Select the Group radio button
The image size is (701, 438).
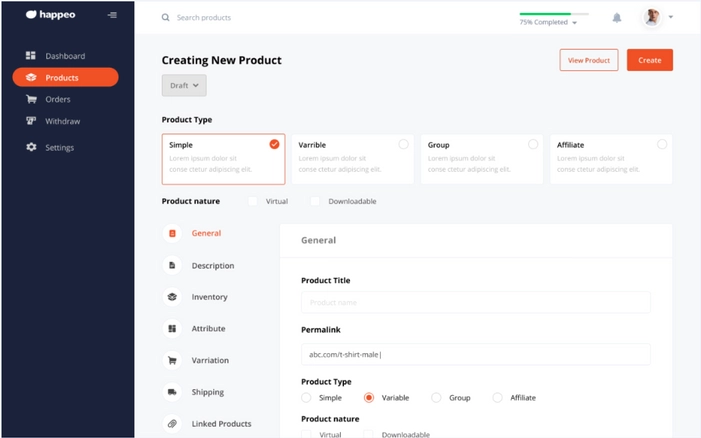tap(436, 397)
